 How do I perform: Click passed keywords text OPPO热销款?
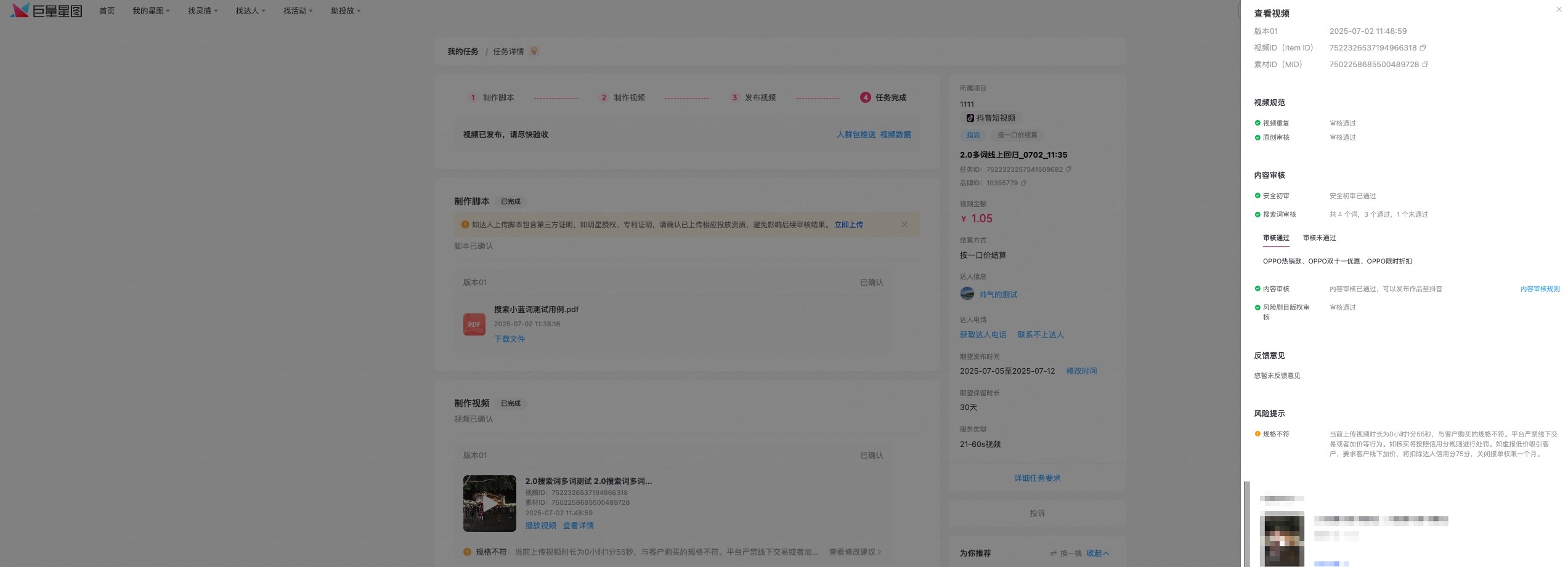(1283, 262)
